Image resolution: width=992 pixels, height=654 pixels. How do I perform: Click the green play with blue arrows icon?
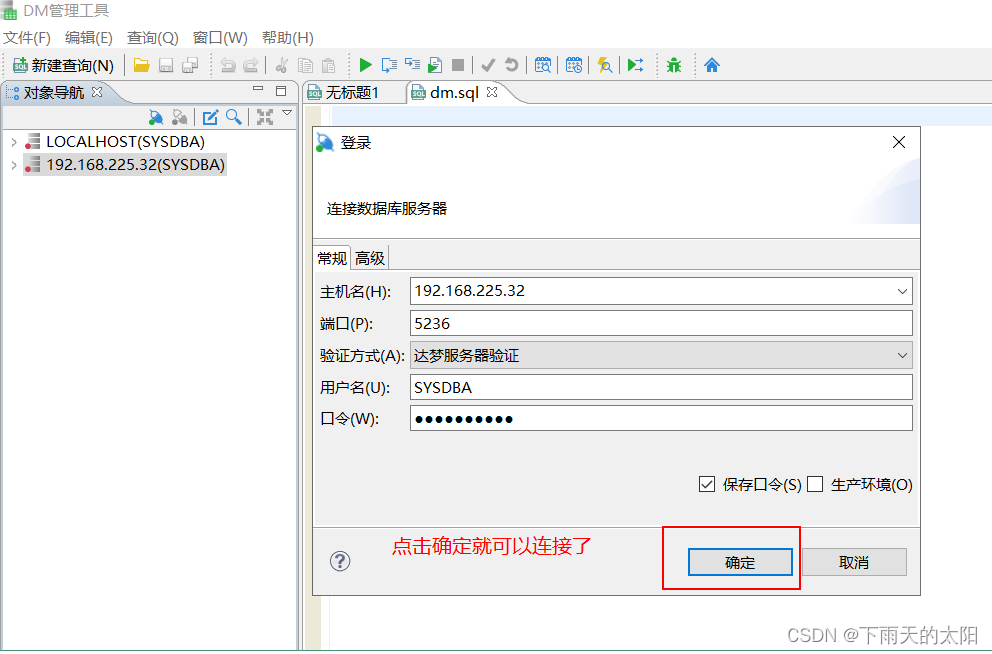(x=635, y=65)
